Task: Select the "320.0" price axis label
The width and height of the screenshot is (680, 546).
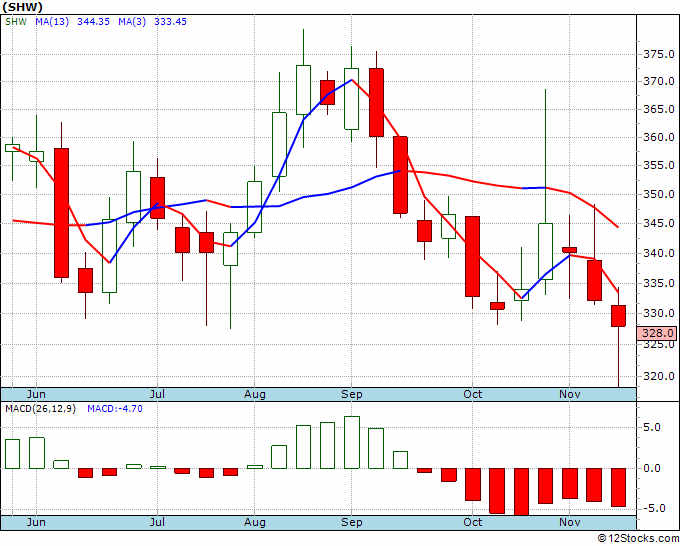Action: point(658,376)
